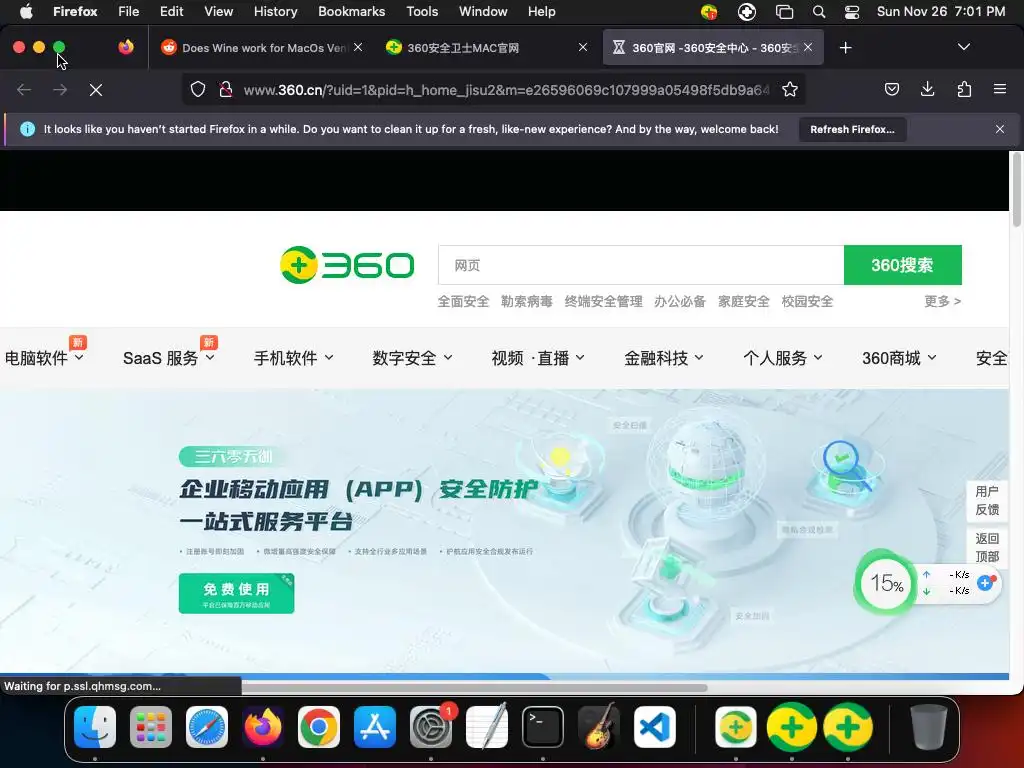
Task: Click 更多 > link
Action: (x=942, y=301)
